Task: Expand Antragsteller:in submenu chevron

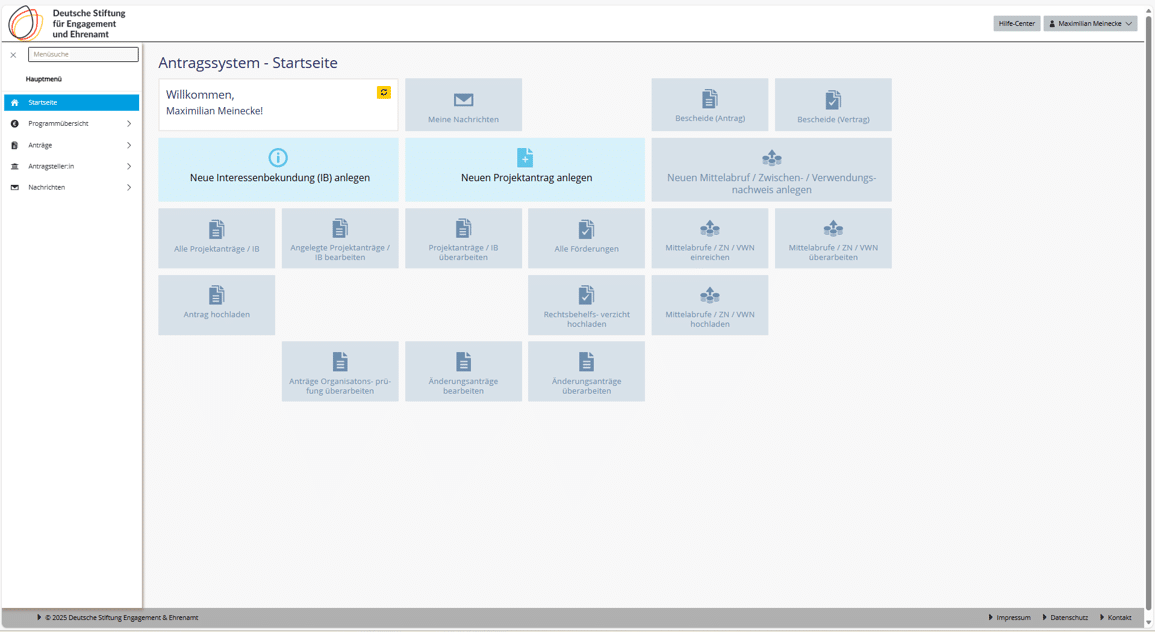Action: point(129,167)
